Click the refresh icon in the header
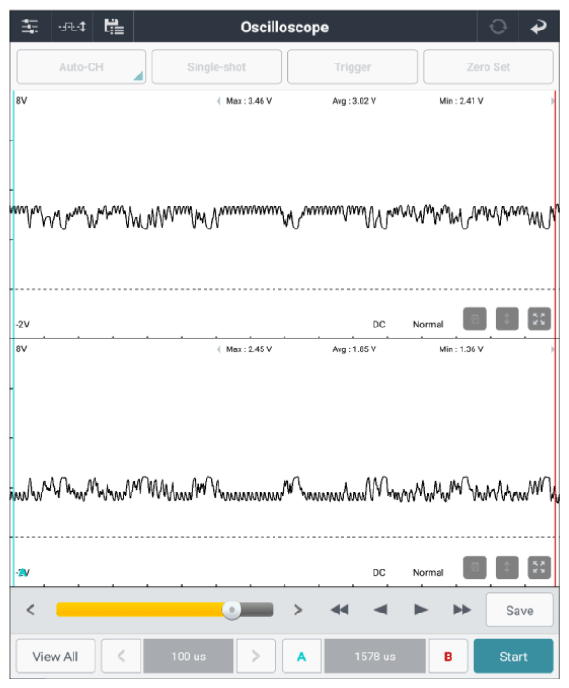The image size is (569, 688). click(x=497, y=27)
